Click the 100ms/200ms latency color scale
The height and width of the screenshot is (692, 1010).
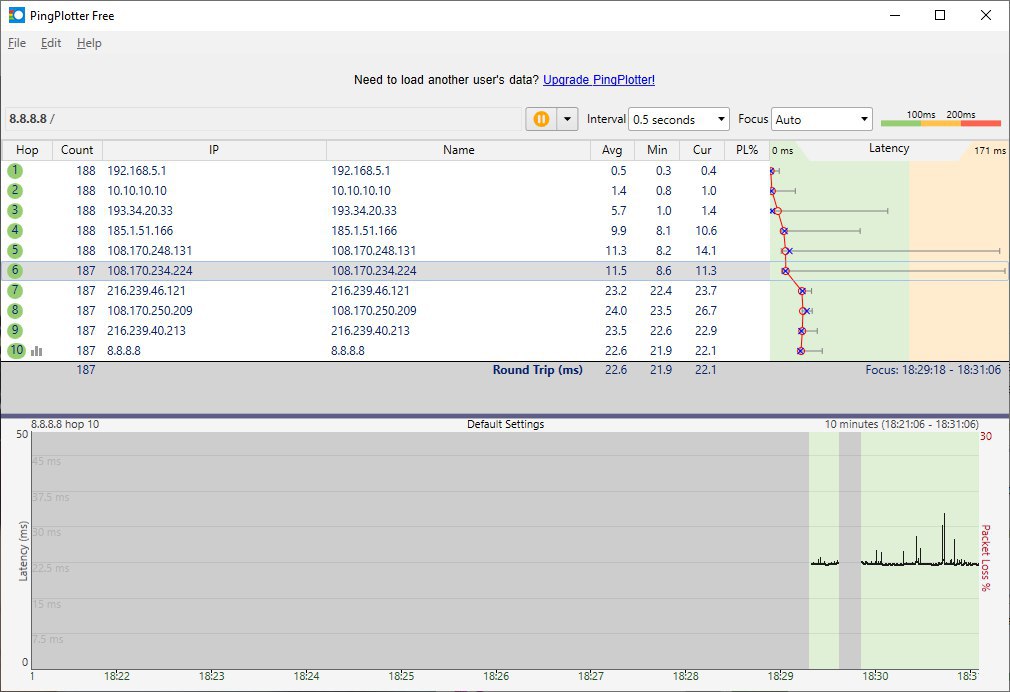pos(941,119)
